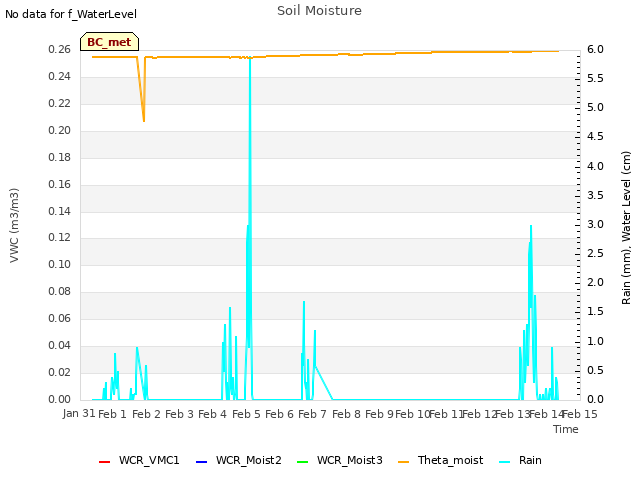Click the Feb 4 x-axis tick label
Screen dimensions: 640x480
point(212,414)
